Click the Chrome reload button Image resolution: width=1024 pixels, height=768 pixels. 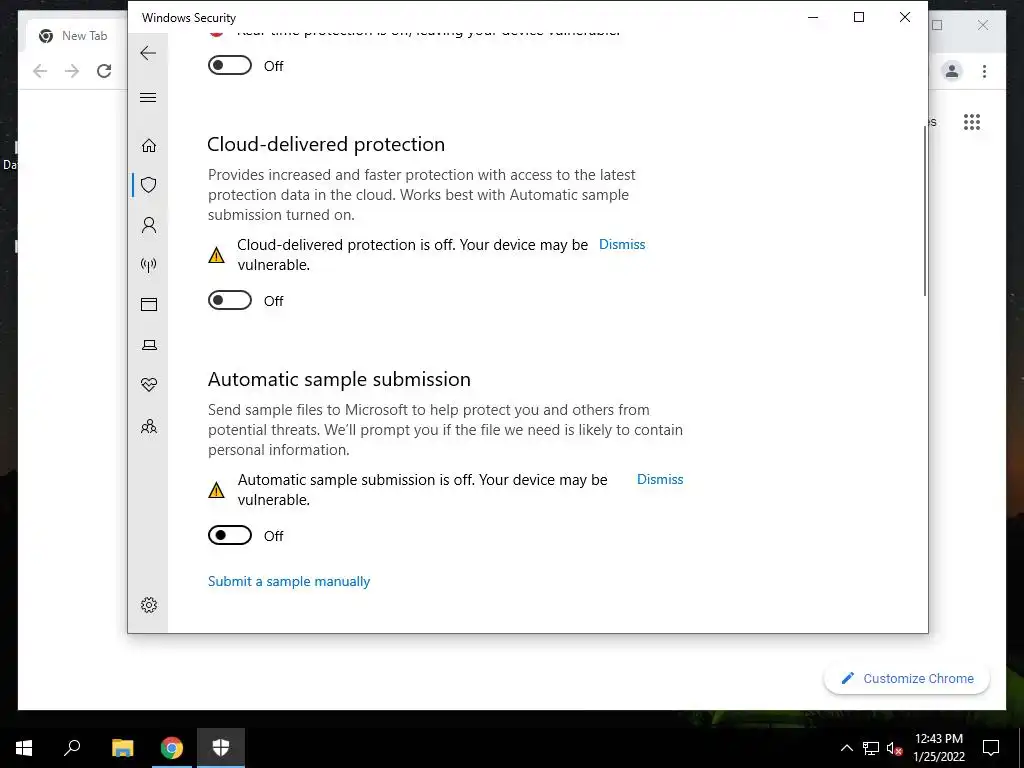pyautogui.click(x=104, y=71)
